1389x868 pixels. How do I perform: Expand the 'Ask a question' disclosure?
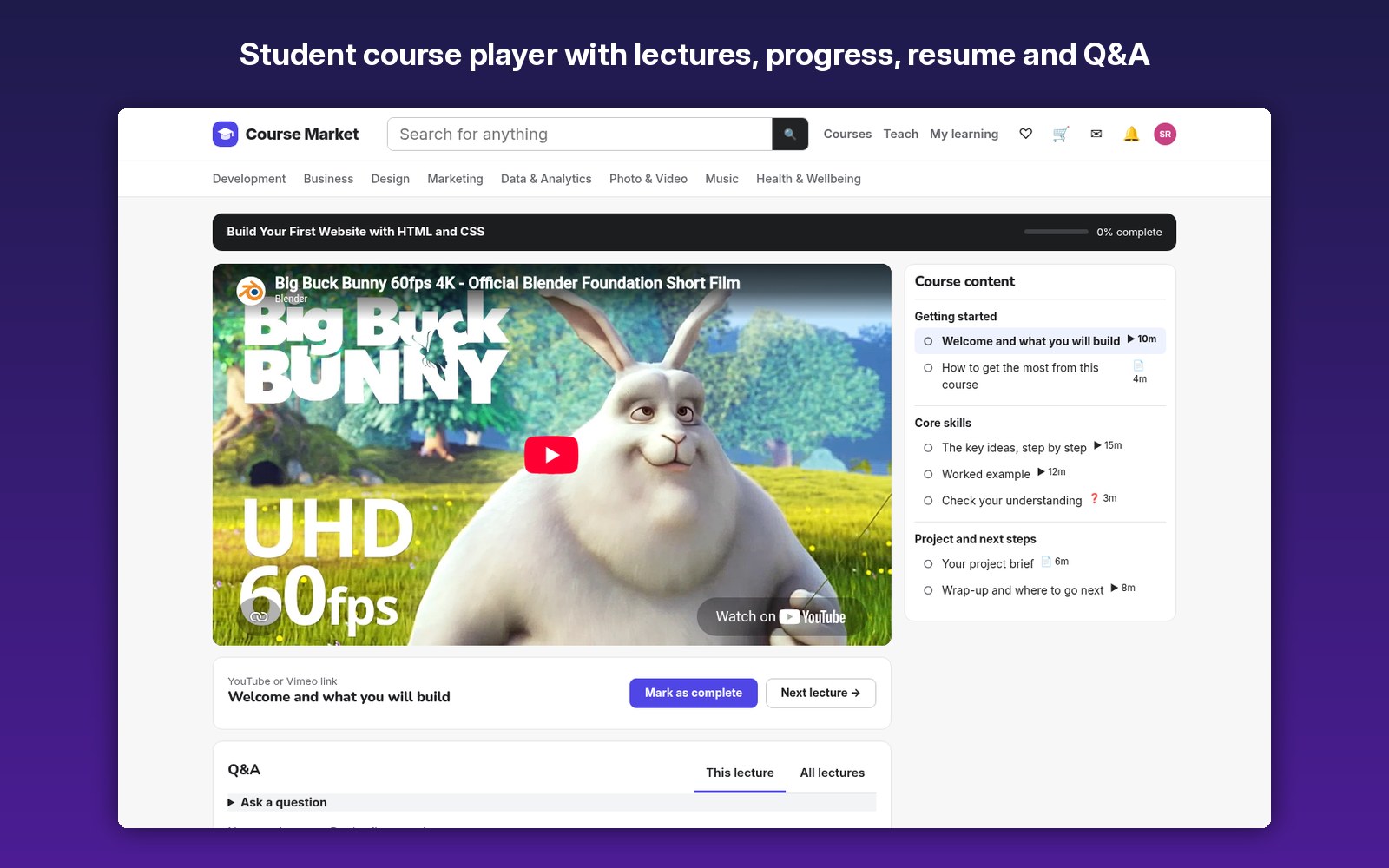pyautogui.click(x=551, y=802)
